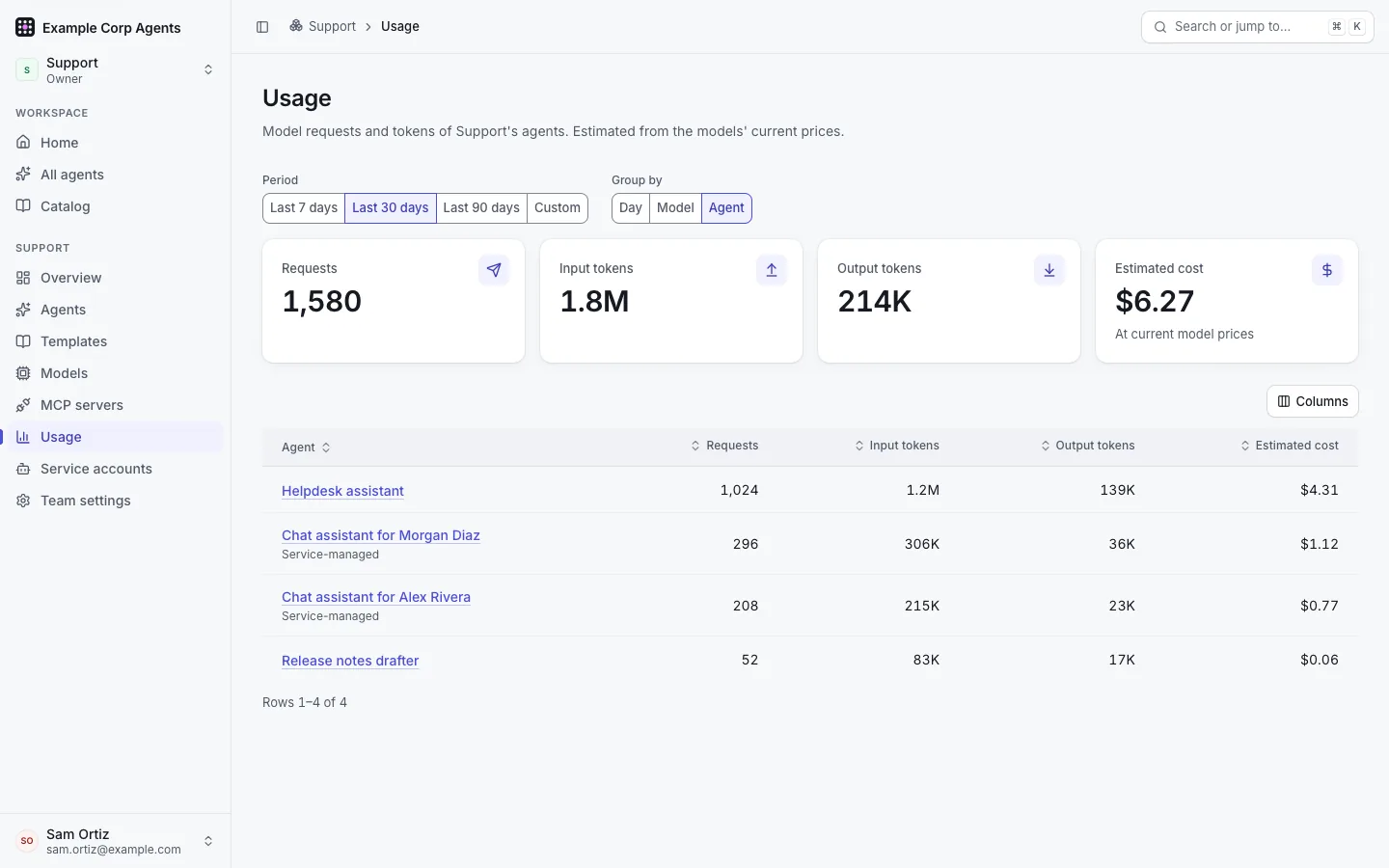Open the Sam Ortiz account menu
1389x868 pixels.
point(116,841)
